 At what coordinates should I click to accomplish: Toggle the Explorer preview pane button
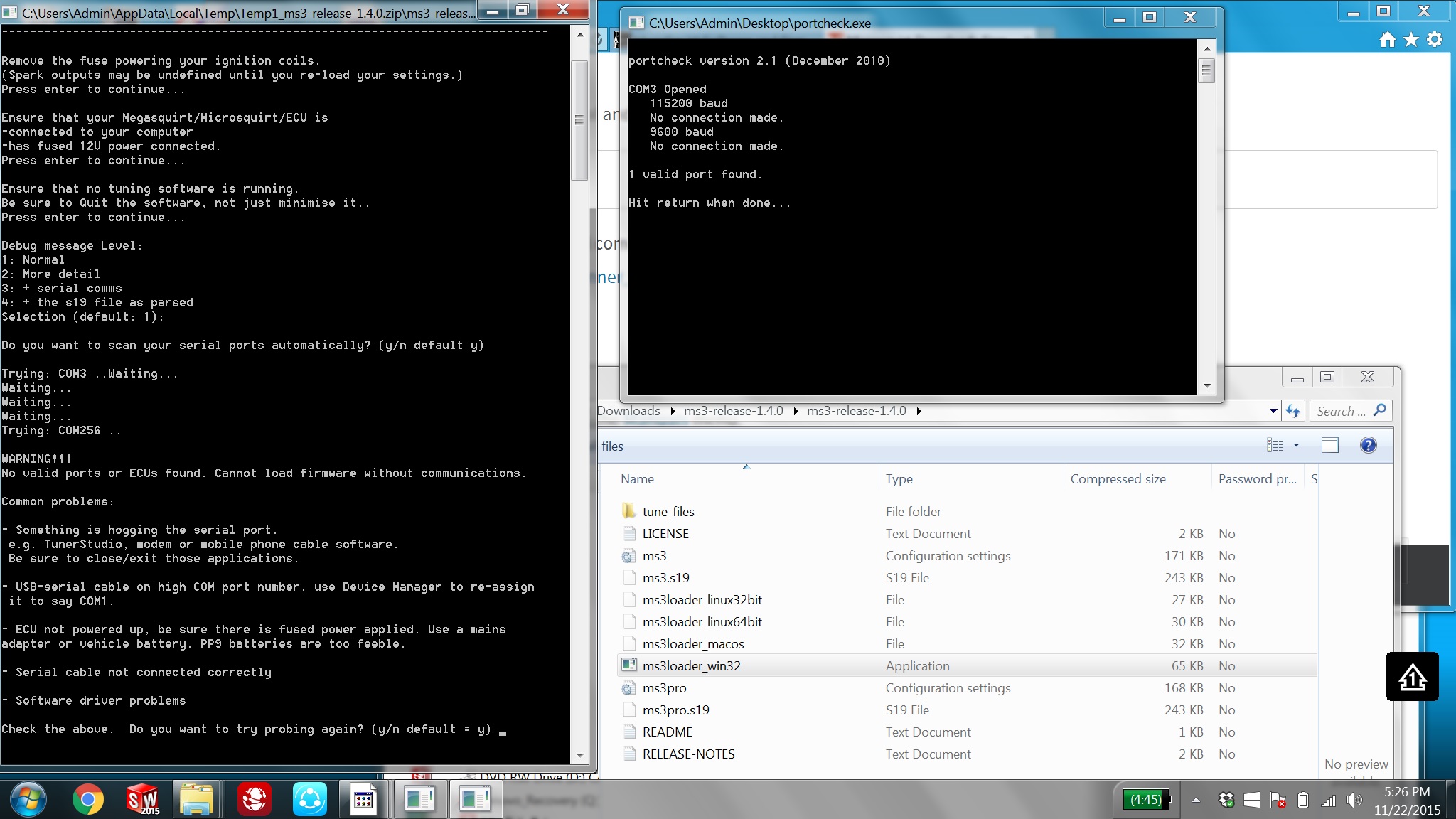tap(1329, 445)
